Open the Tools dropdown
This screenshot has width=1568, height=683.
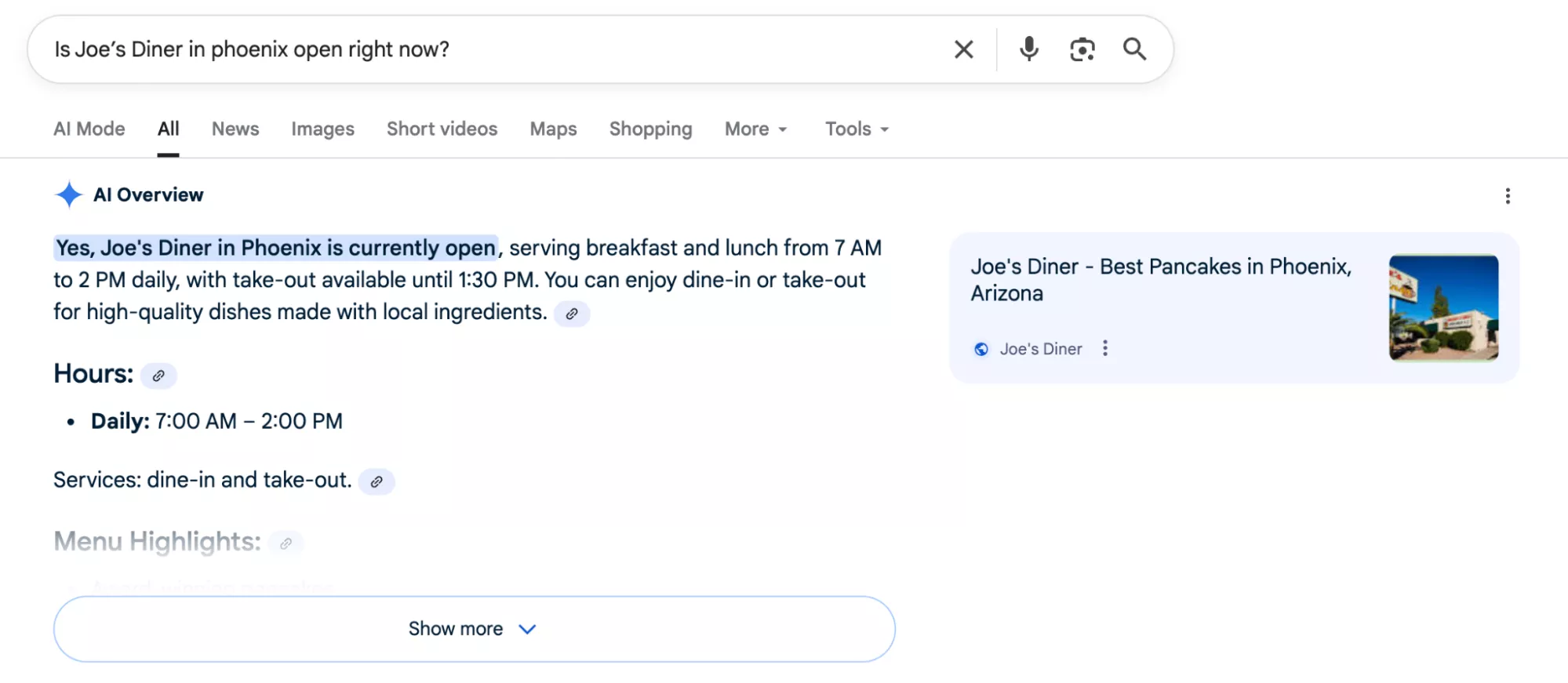coord(857,129)
